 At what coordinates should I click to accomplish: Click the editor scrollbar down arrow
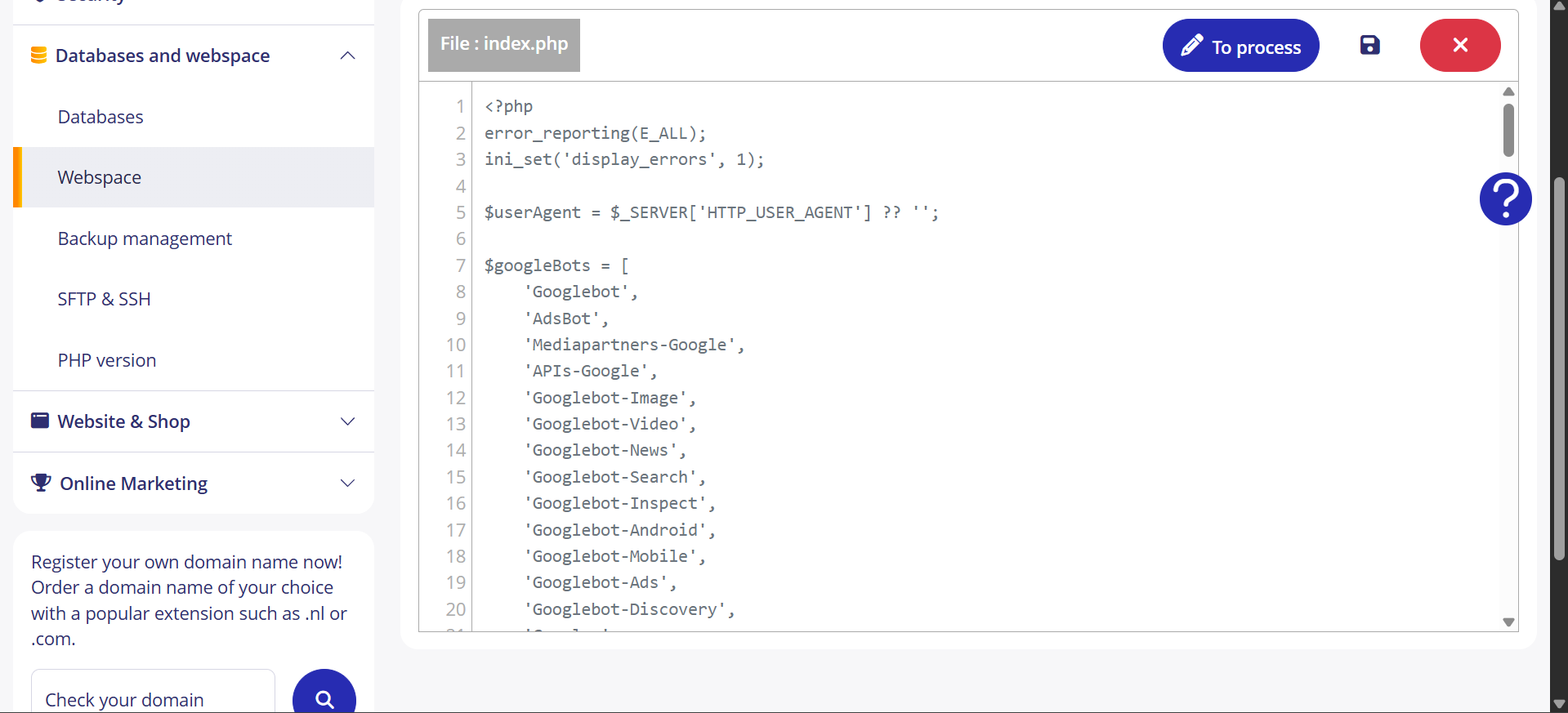pyautogui.click(x=1508, y=622)
